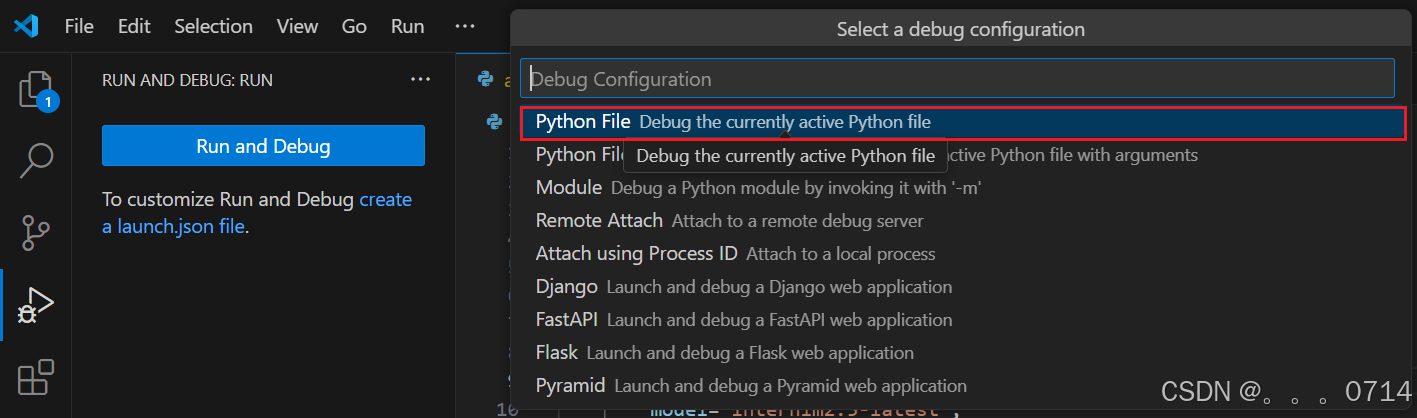Viewport: 1417px width, 418px height.
Task: Open the Go menu
Action: pos(354,27)
